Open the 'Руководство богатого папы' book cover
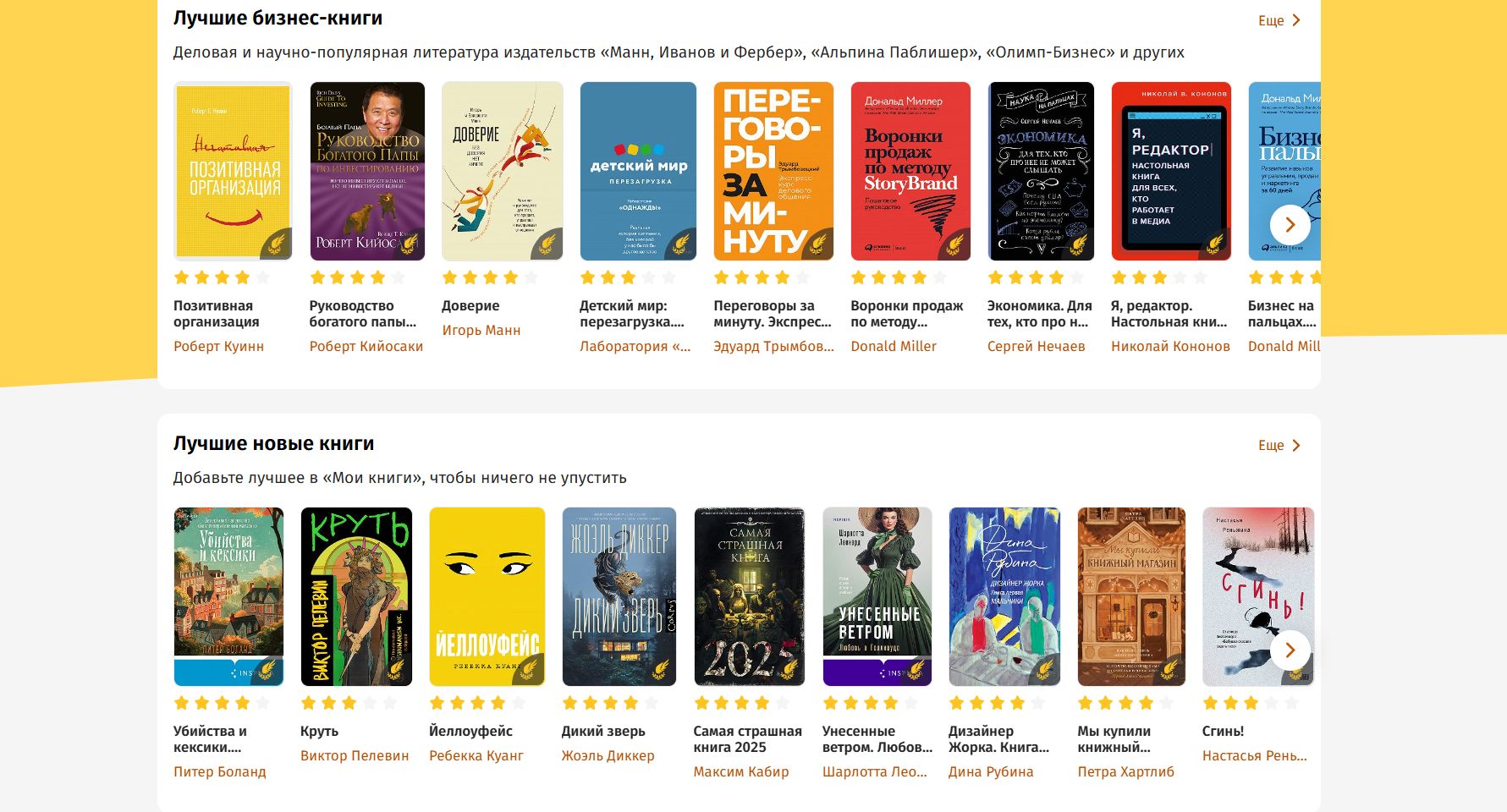Viewport: 1507px width, 812px height. click(367, 171)
